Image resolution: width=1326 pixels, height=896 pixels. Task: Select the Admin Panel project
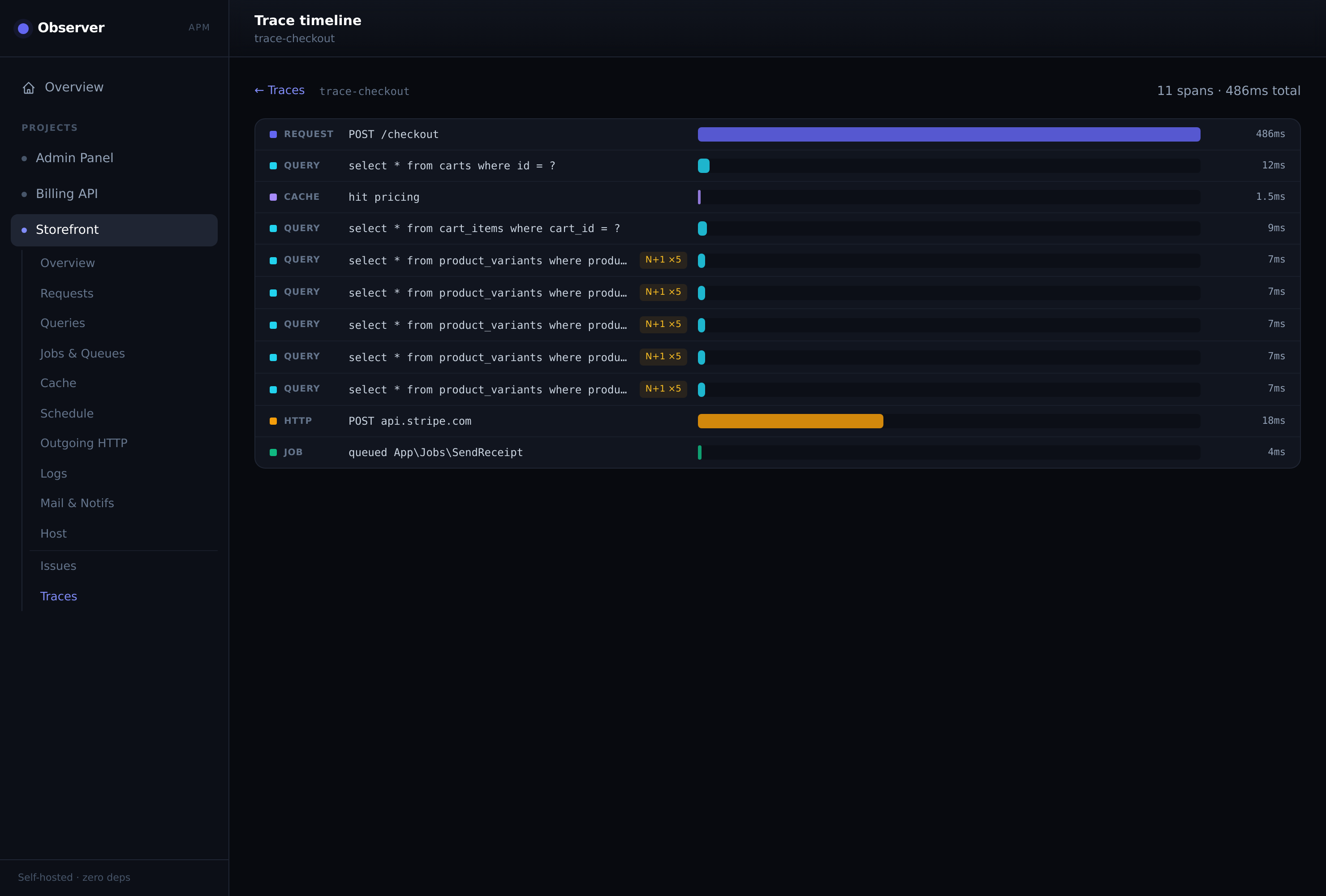[x=114, y=158]
